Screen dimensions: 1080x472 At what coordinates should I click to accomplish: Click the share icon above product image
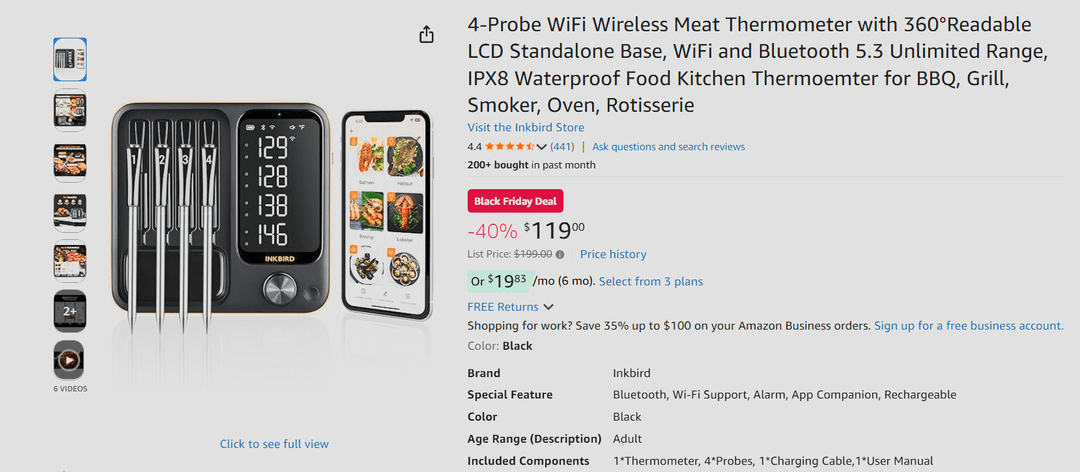[x=427, y=35]
